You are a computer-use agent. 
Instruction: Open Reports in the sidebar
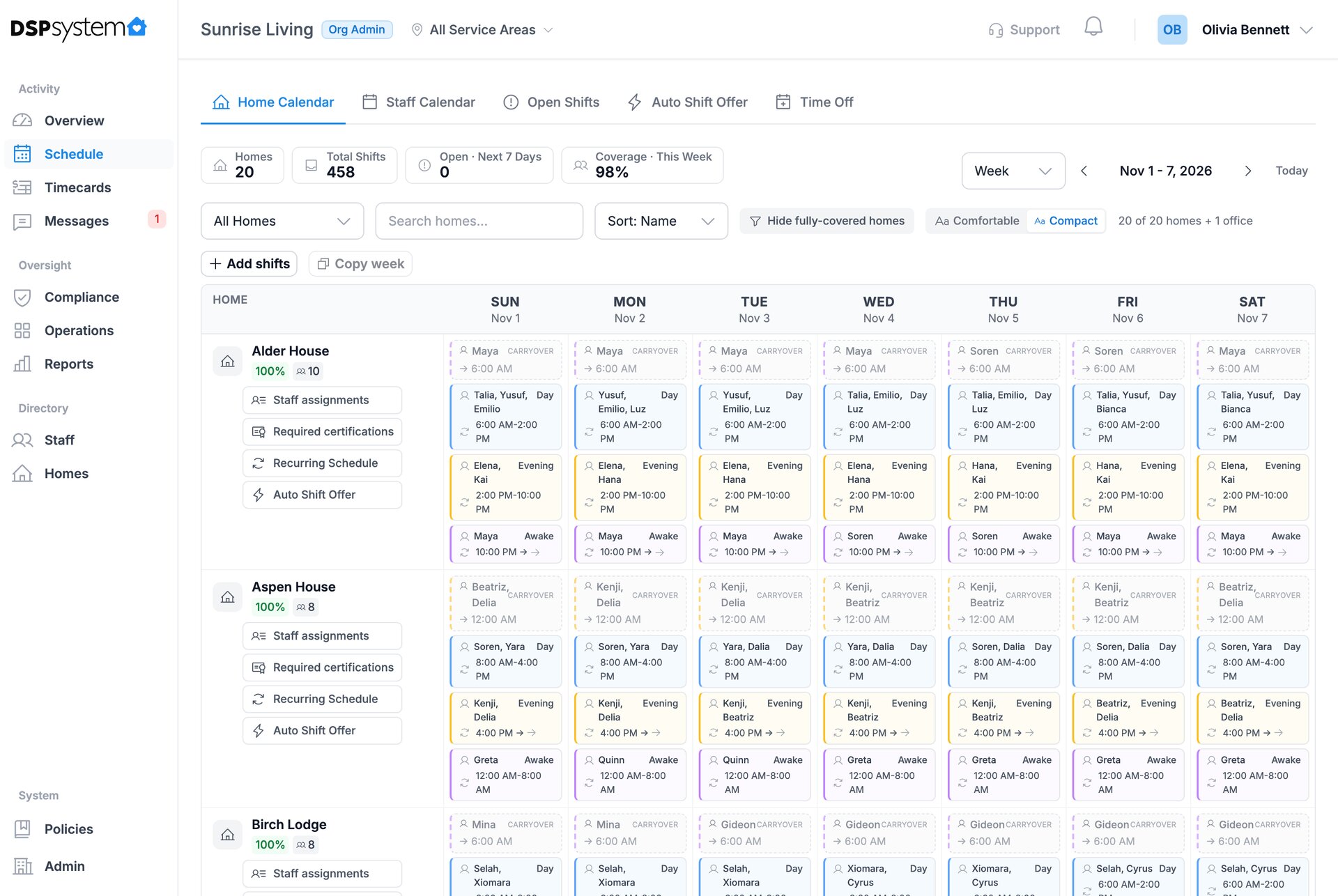click(x=89, y=364)
